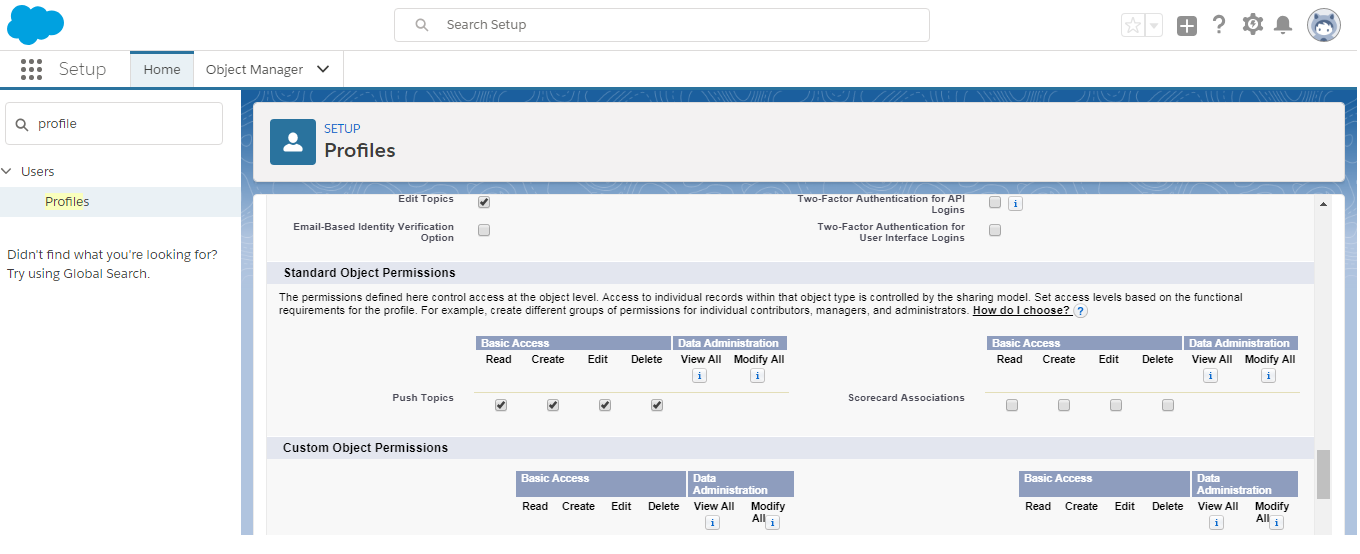The height and width of the screenshot is (554, 1360).
Task: Open the App Launcher grid icon
Action: 31,69
